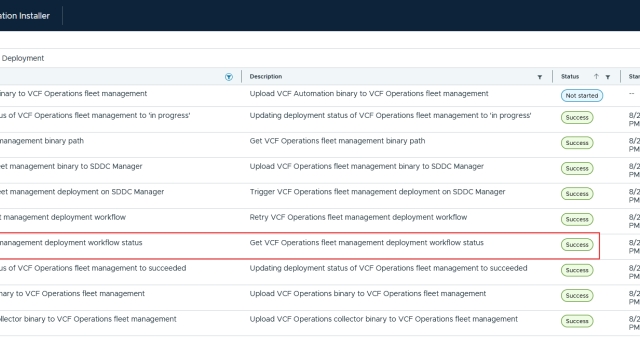The image size is (640, 360).
Task: Click task name ending 'management deployment on SDDC Manager'
Action: 82,192
